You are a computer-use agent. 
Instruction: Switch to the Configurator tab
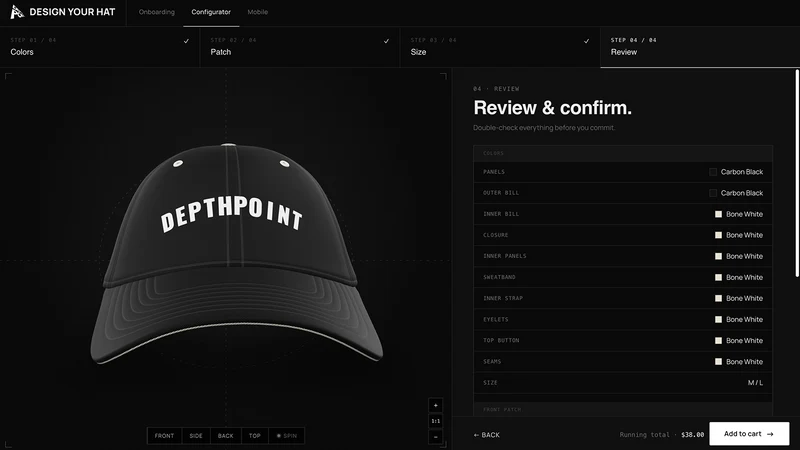click(211, 12)
